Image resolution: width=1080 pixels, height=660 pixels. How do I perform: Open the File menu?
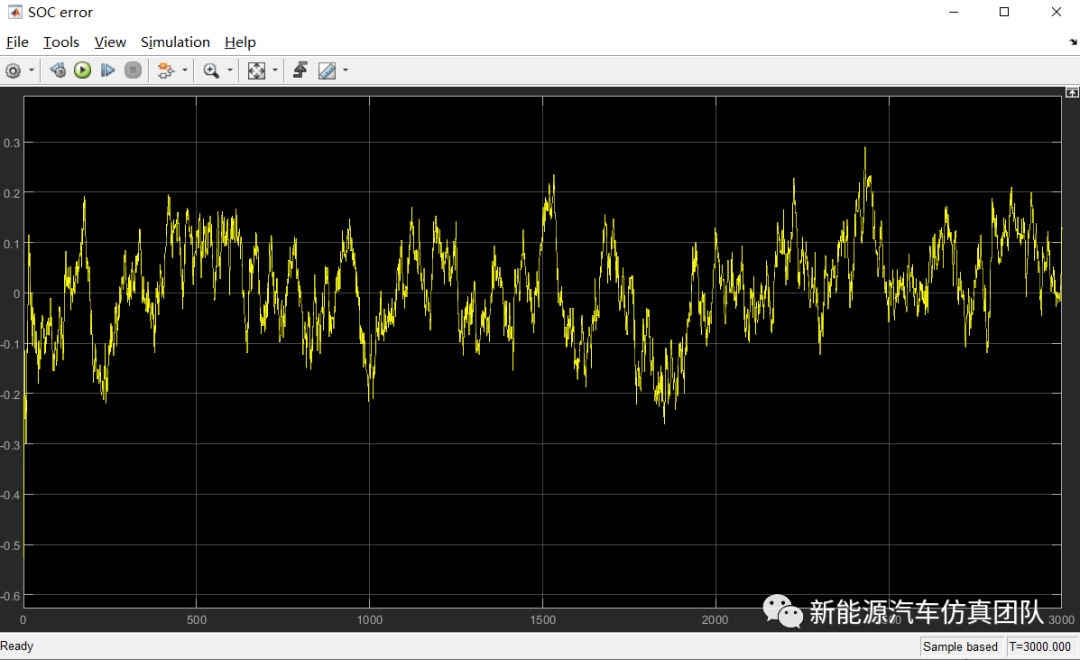[17, 42]
